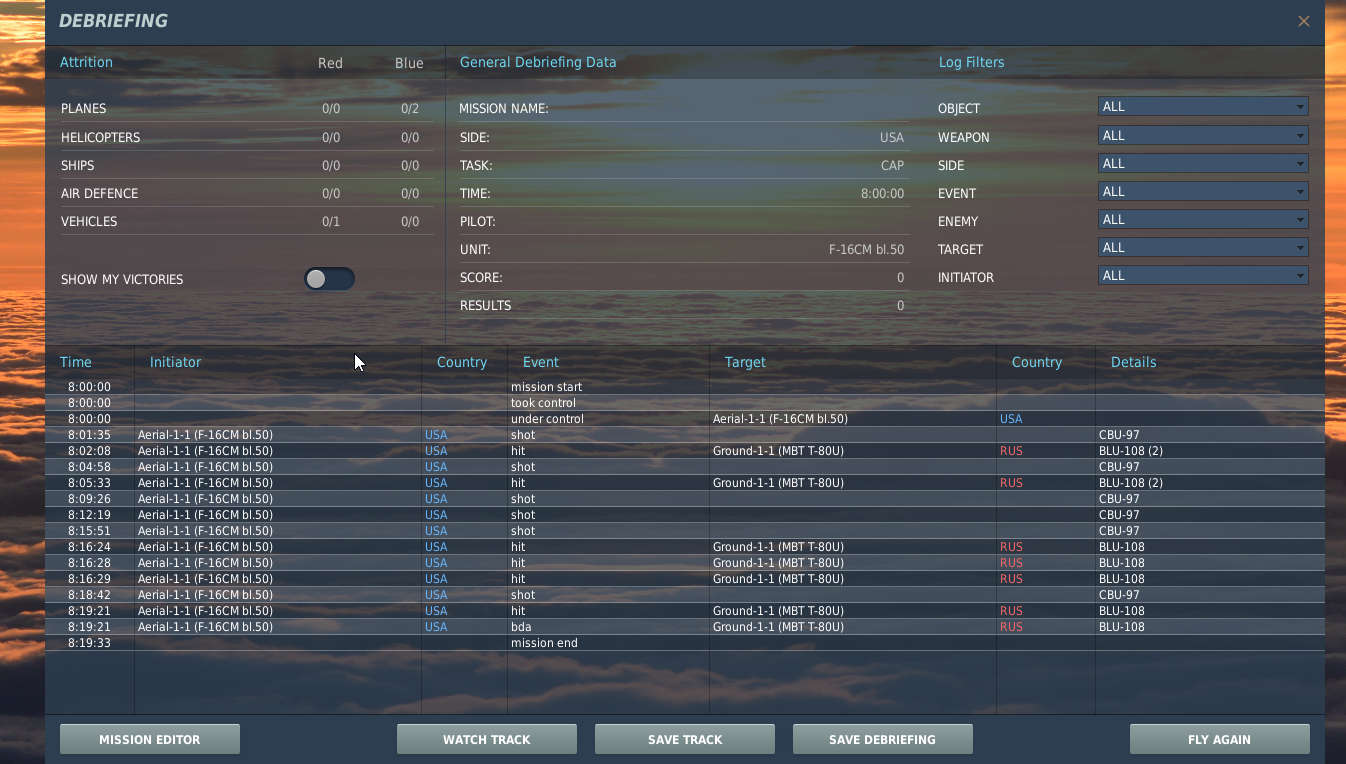
Task: Select the 8:15:51 shot row
Action: (685, 531)
